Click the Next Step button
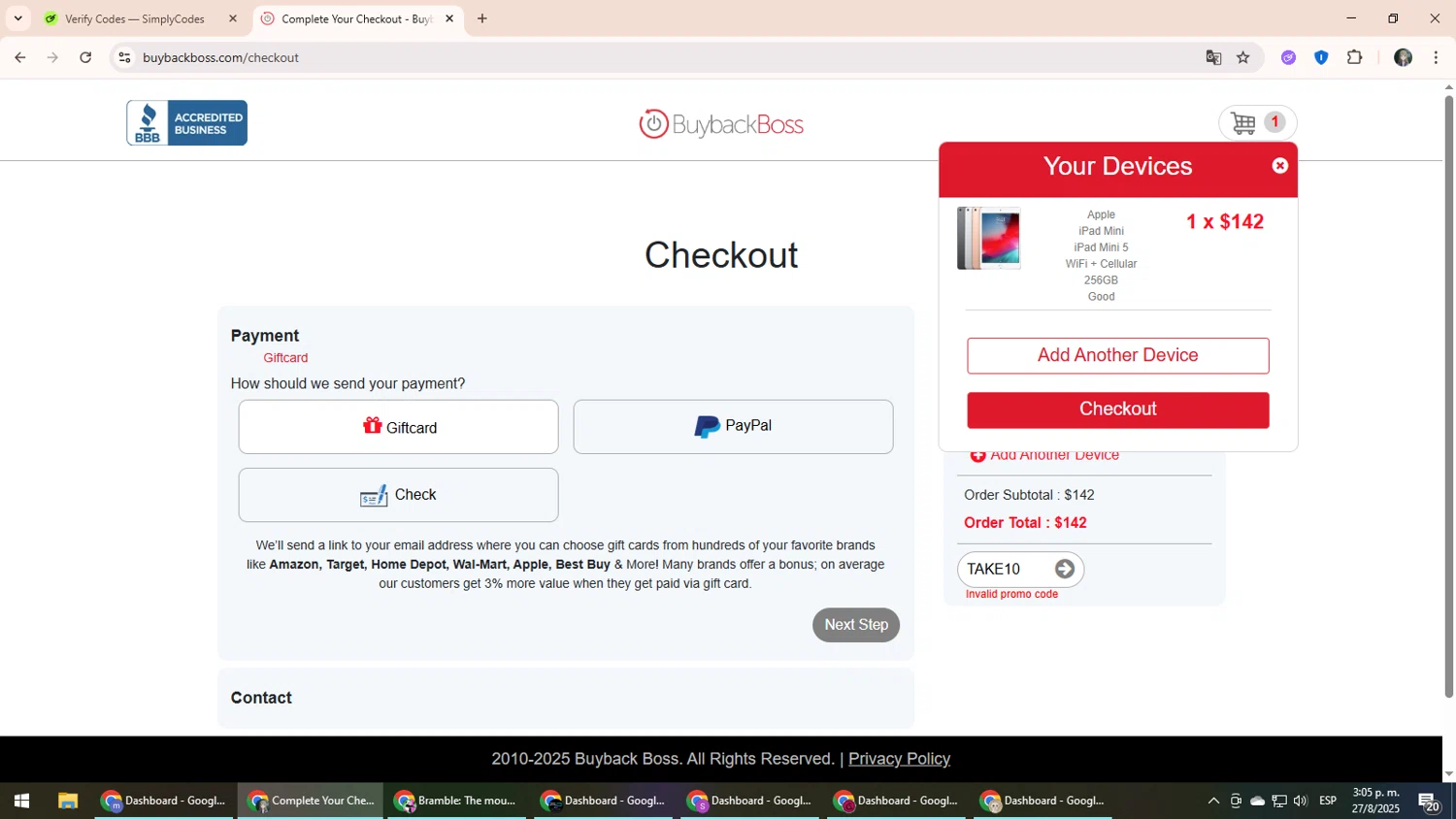 (x=856, y=625)
